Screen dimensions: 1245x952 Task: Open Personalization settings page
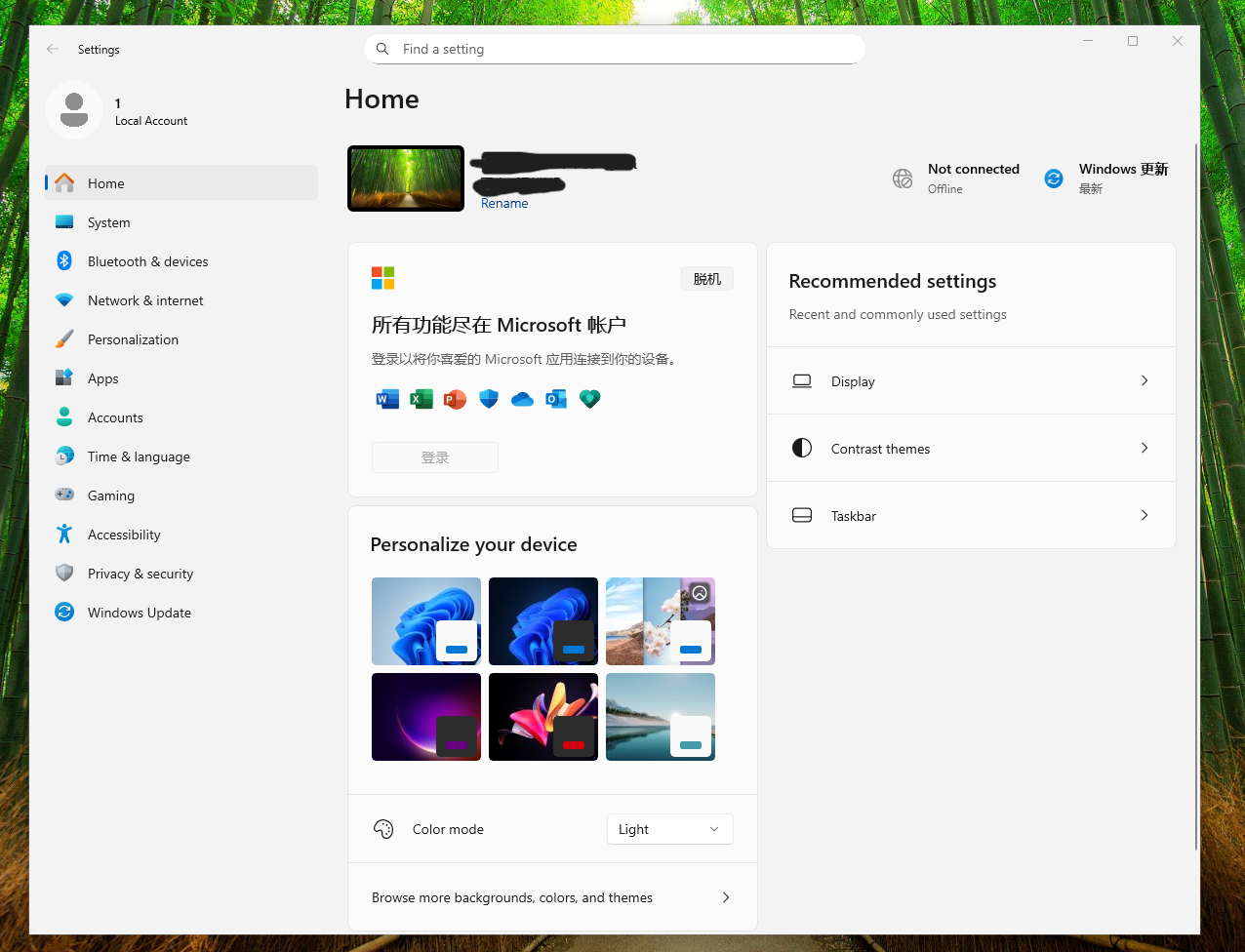pyautogui.click(x=181, y=339)
